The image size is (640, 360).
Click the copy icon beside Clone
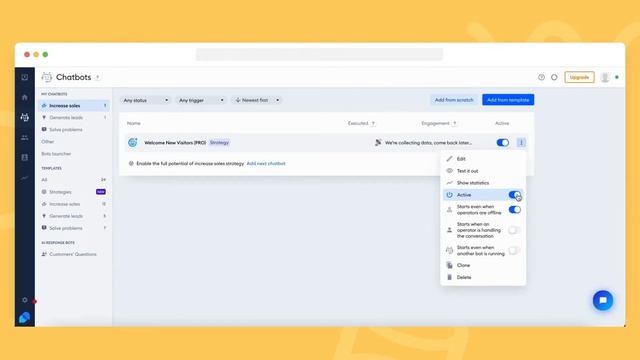click(449, 265)
